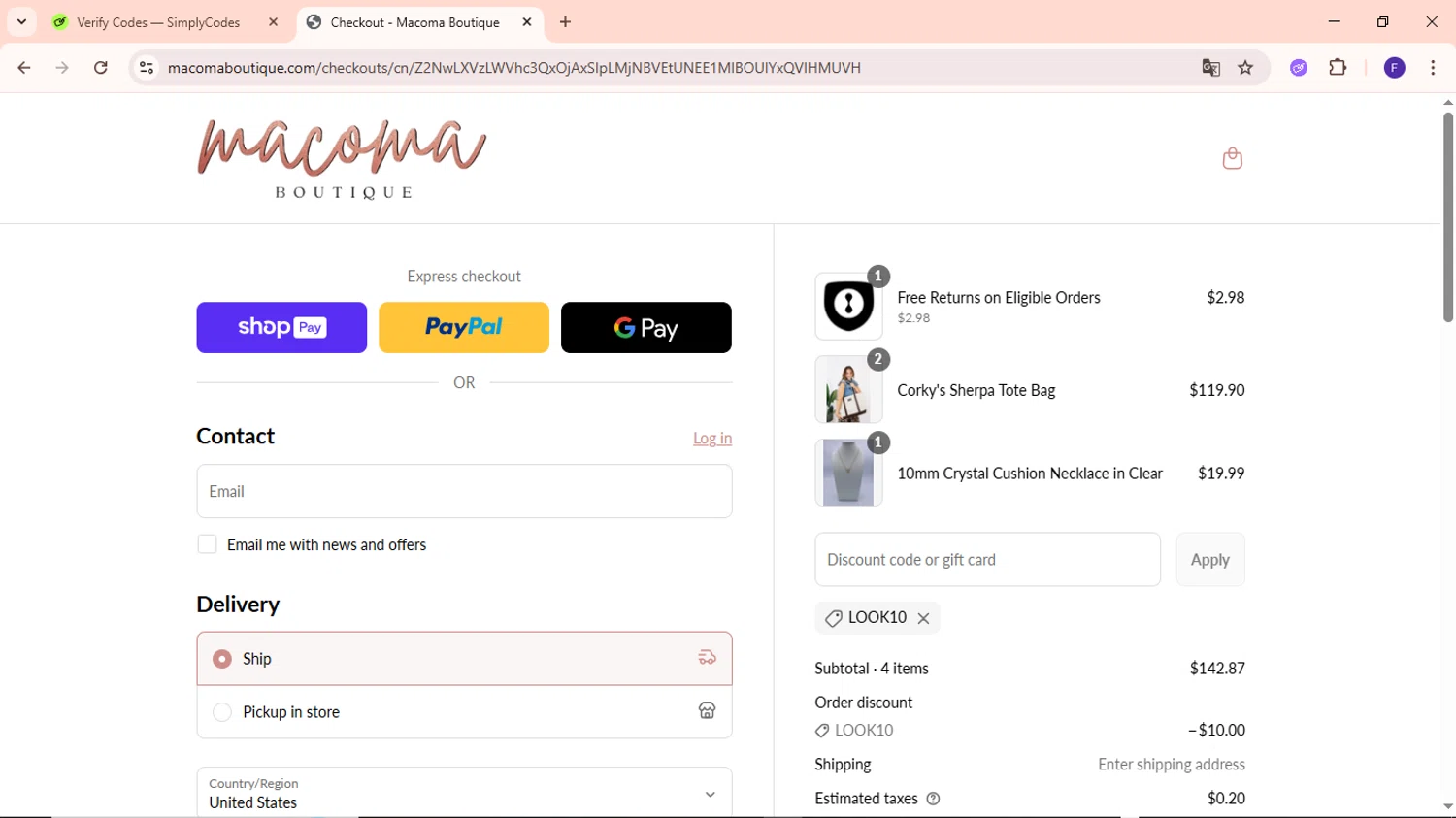Select the Ship delivery option
Image resolution: width=1456 pixels, height=818 pixels.
(464, 659)
